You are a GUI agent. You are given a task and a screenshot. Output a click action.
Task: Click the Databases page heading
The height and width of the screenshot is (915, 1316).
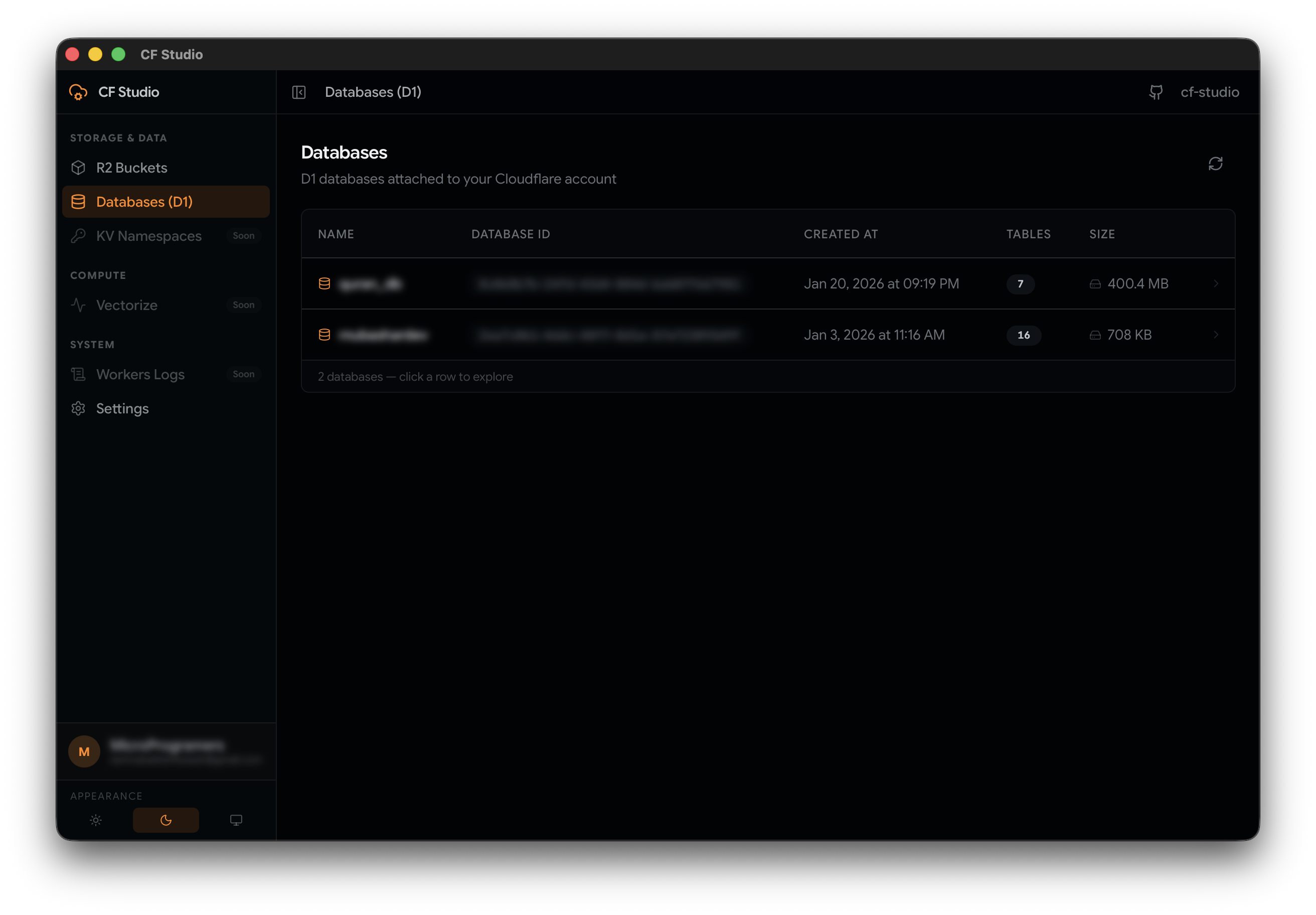[345, 152]
